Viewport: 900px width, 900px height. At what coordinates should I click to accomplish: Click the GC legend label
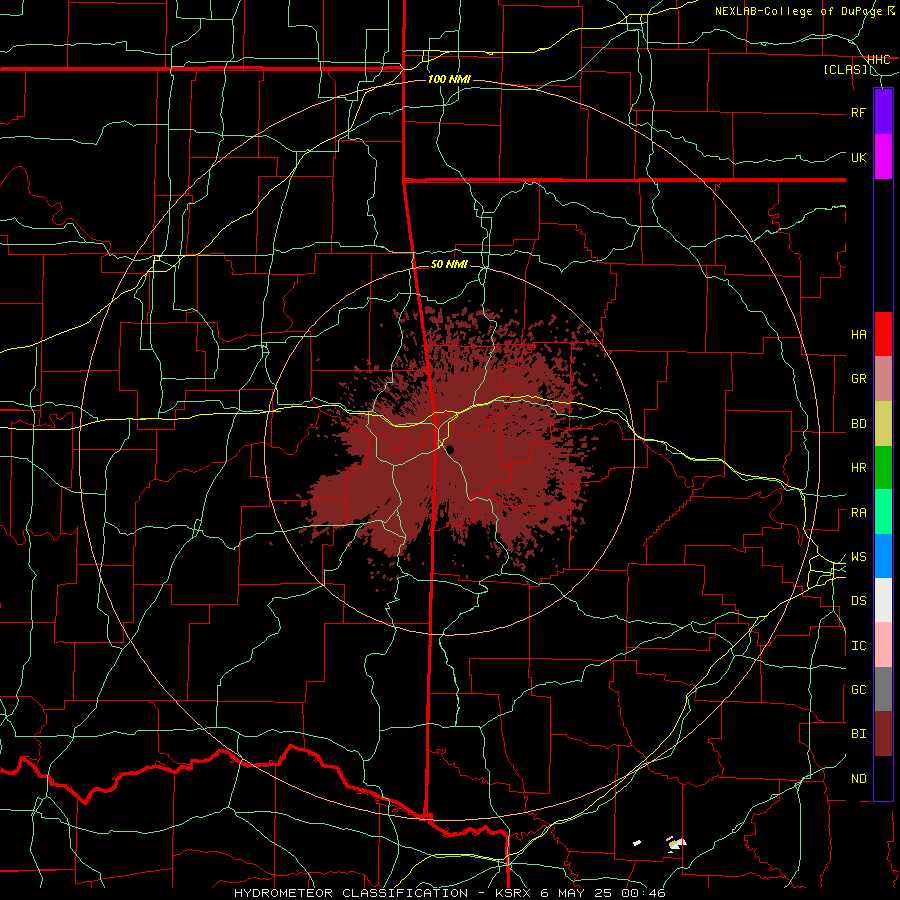click(858, 690)
